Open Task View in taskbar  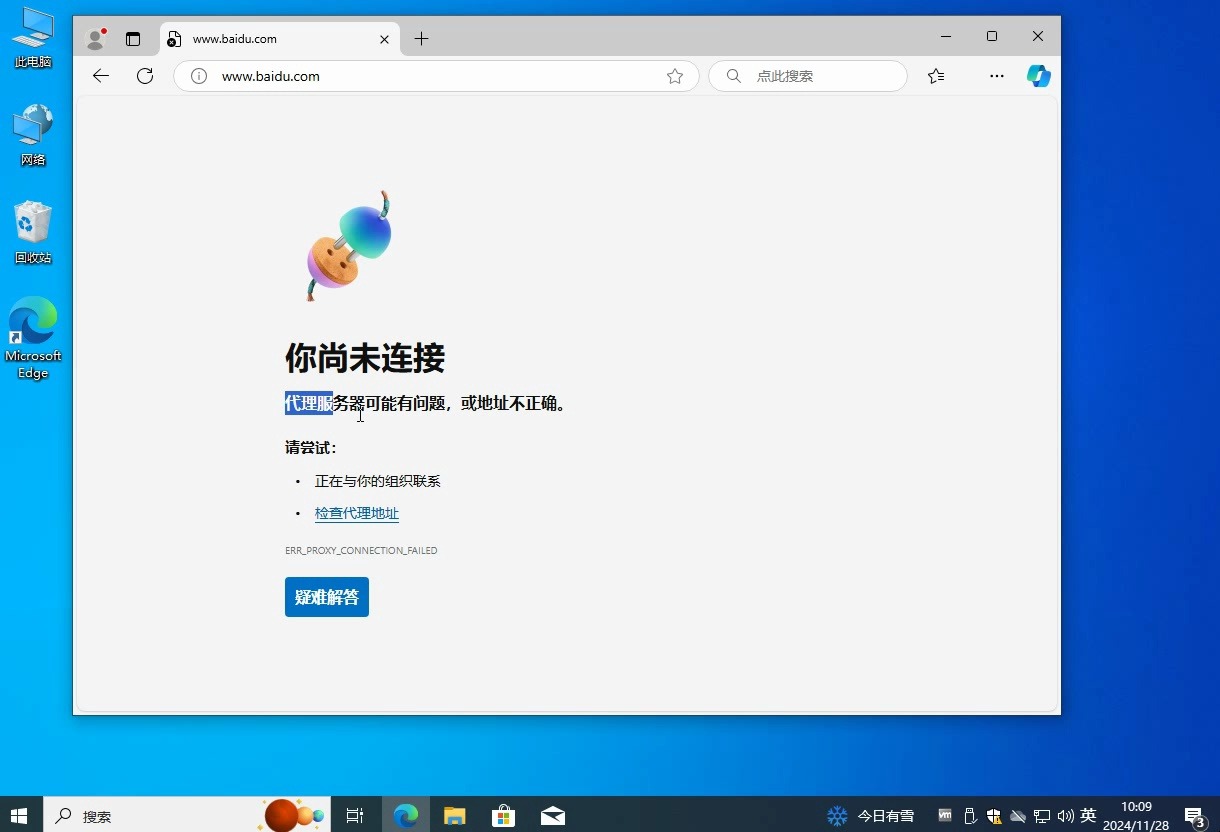point(355,816)
